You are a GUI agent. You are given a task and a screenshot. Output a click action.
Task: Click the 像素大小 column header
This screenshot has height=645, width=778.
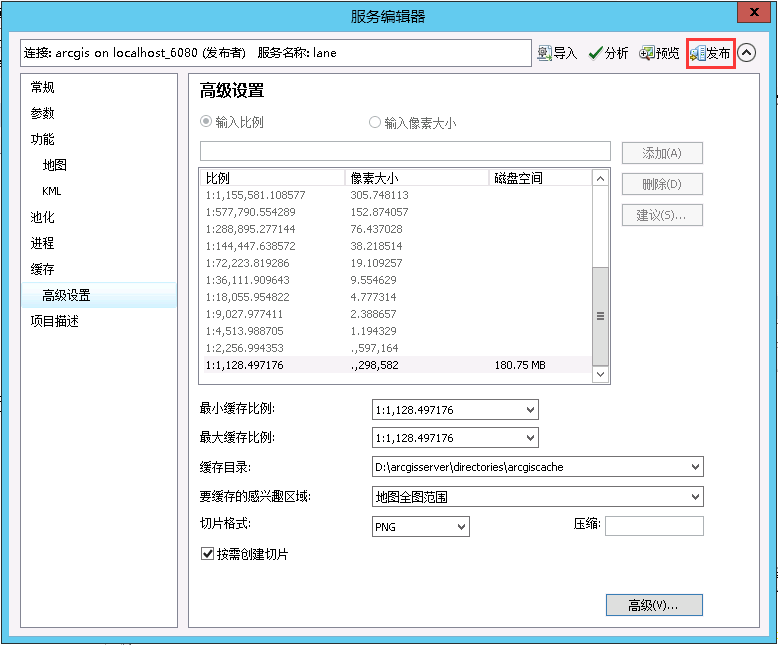click(417, 178)
